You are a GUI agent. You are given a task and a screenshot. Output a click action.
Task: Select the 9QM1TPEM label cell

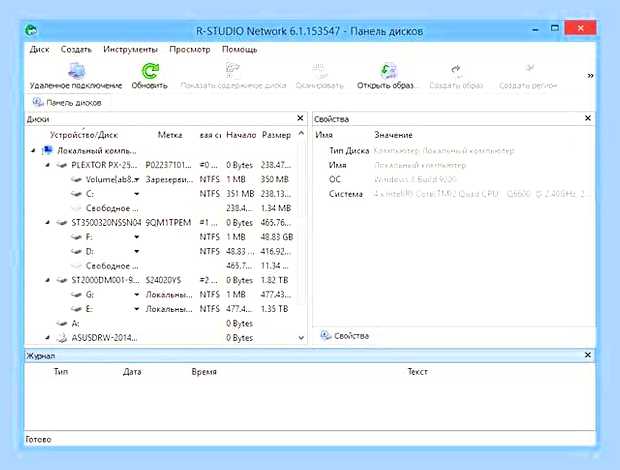pos(168,223)
